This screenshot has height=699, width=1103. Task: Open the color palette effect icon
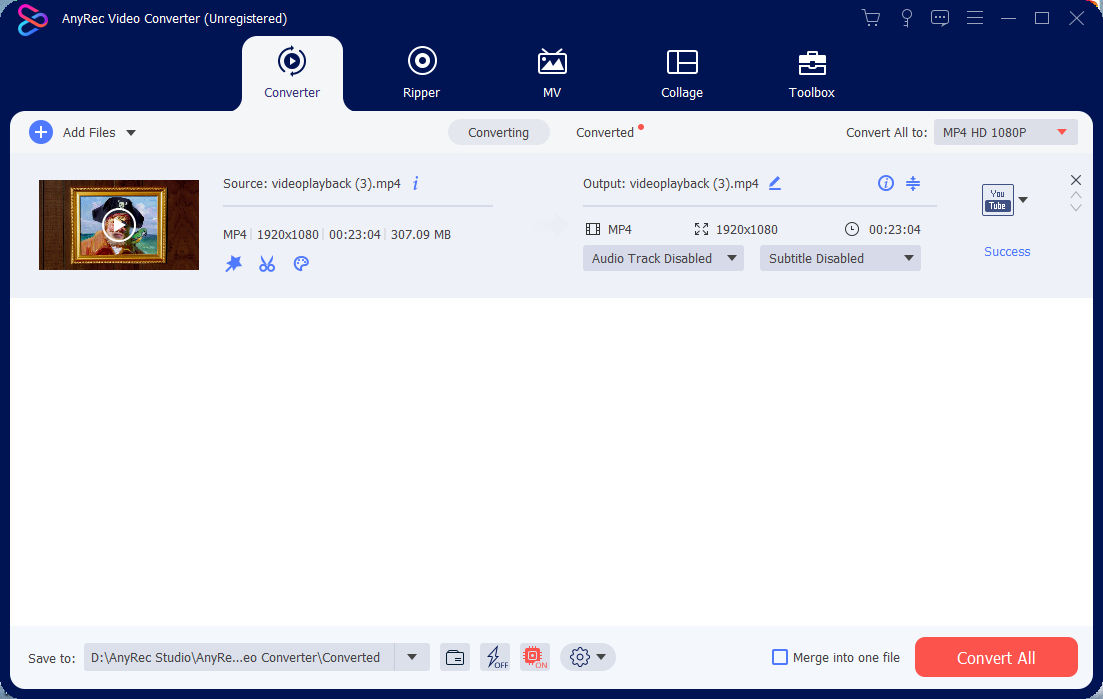pos(301,264)
